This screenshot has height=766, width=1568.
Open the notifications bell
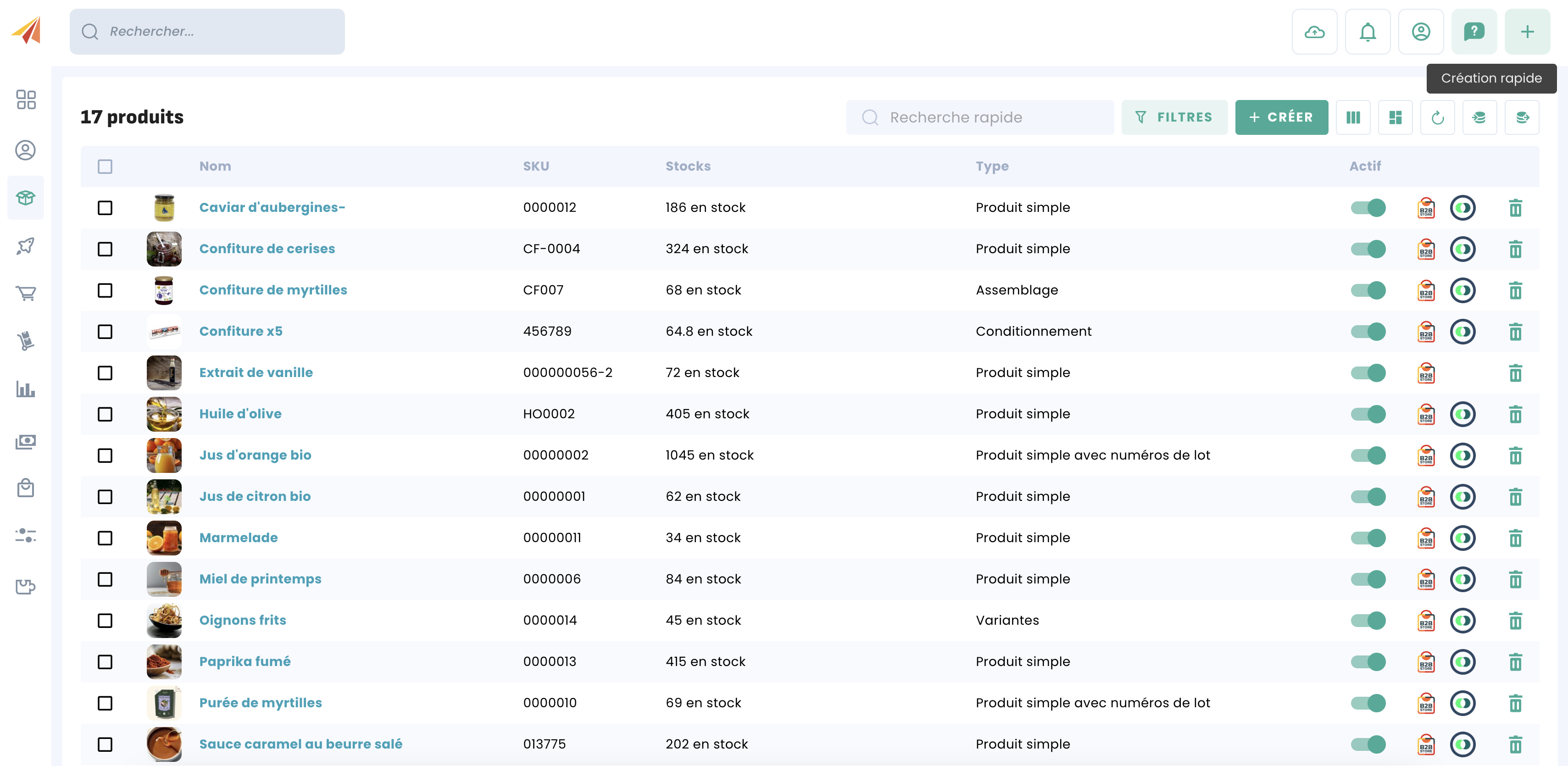coord(1367,32)
